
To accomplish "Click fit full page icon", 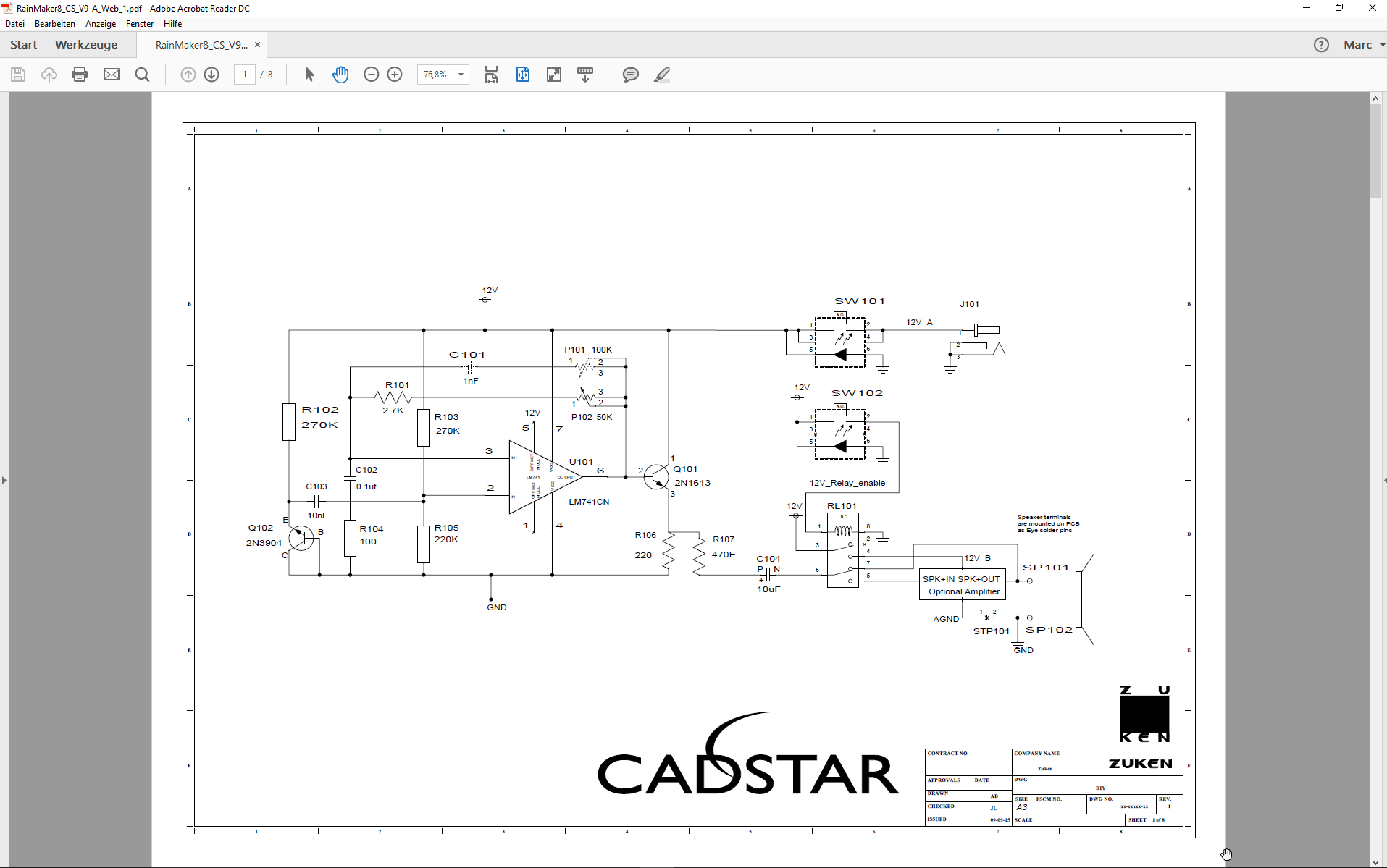I will pyautogui.click(x=523, y=75).
